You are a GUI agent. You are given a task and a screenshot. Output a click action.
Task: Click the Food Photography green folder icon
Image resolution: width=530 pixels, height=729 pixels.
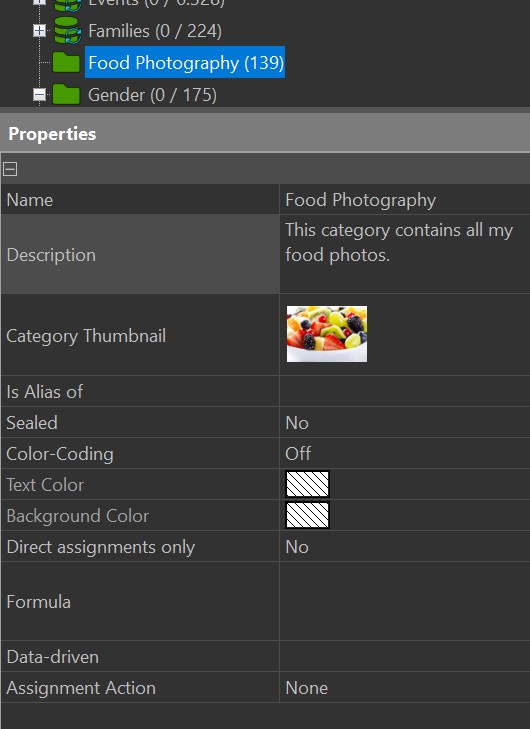66,62
